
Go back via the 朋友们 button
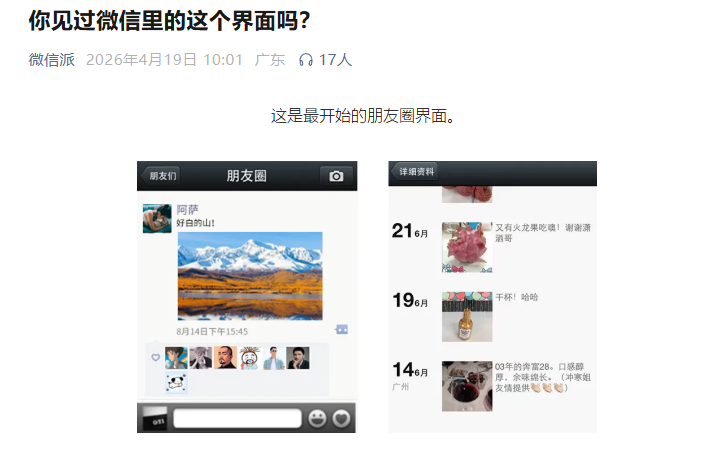(x=161, y=176)
